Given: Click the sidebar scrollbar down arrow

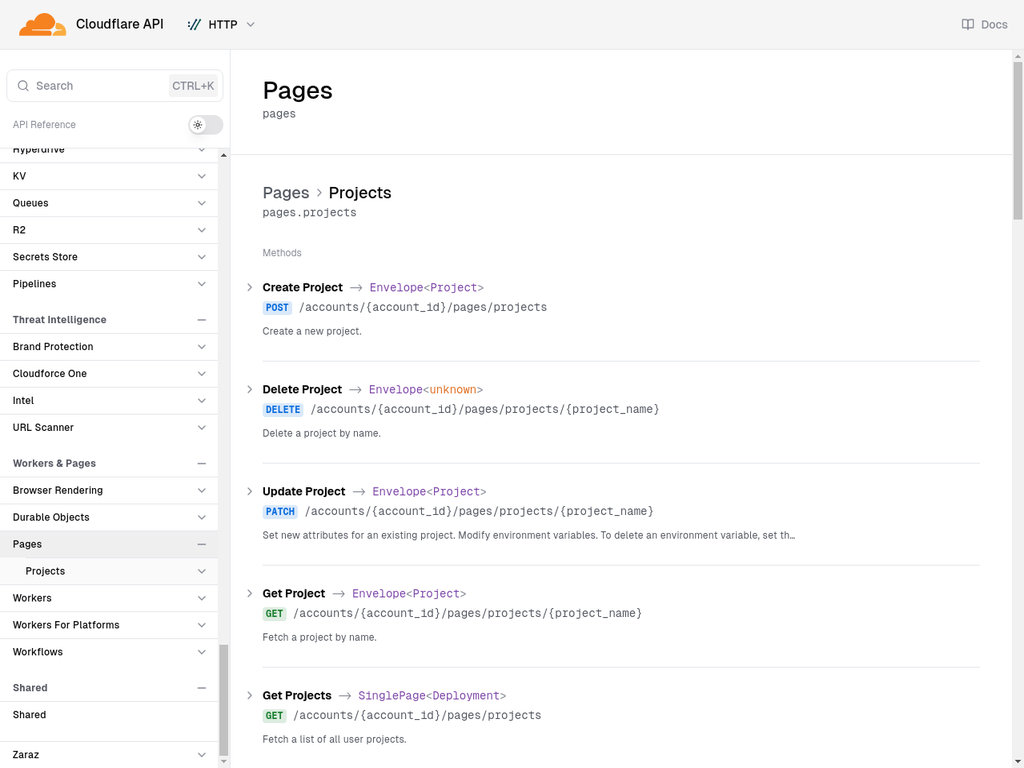Looking at the screenshot, I should tap(224, 761).
